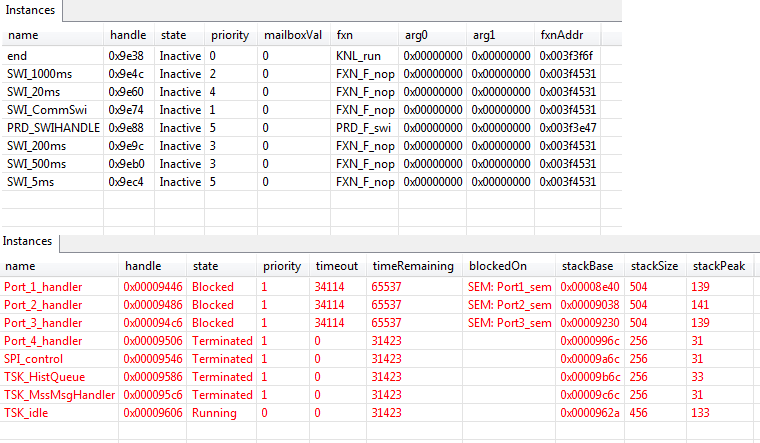Screen dimensions: 760x443
Task: Select the SWI_1000ms row
Action: point(39,73)
